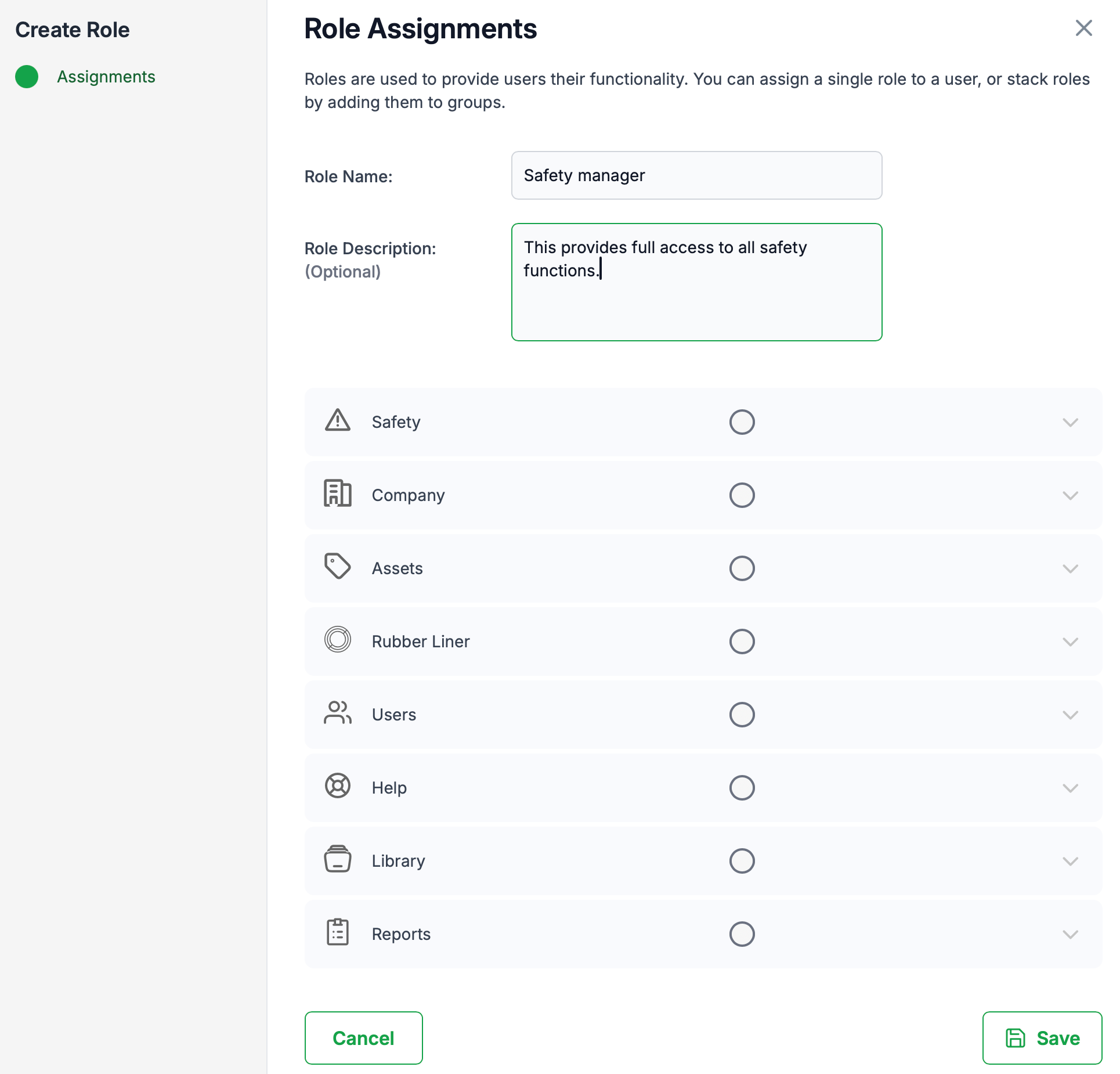Expand the Library row chevron

coord(1070,861)
